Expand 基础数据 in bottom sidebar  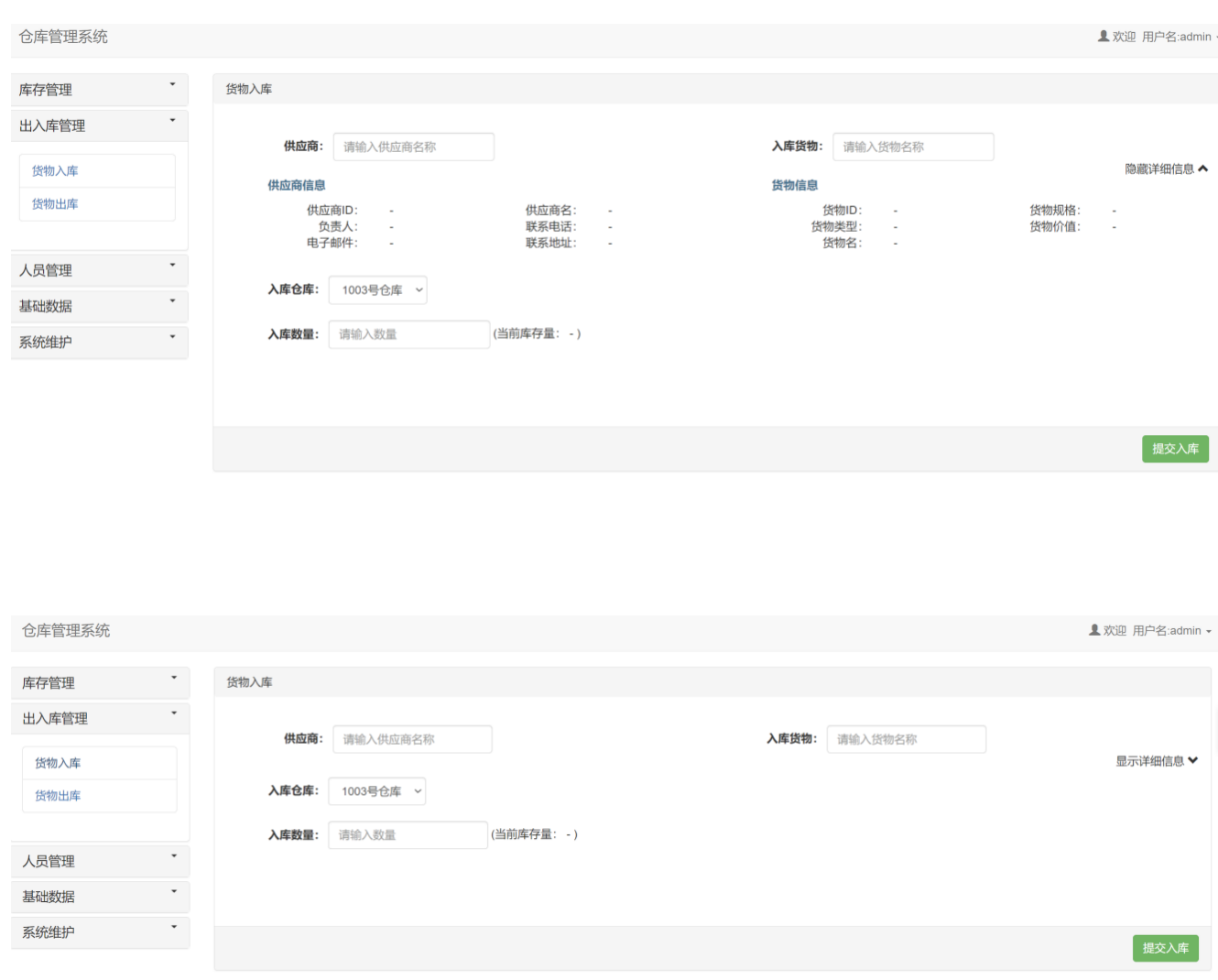click(x=100, y=897)
